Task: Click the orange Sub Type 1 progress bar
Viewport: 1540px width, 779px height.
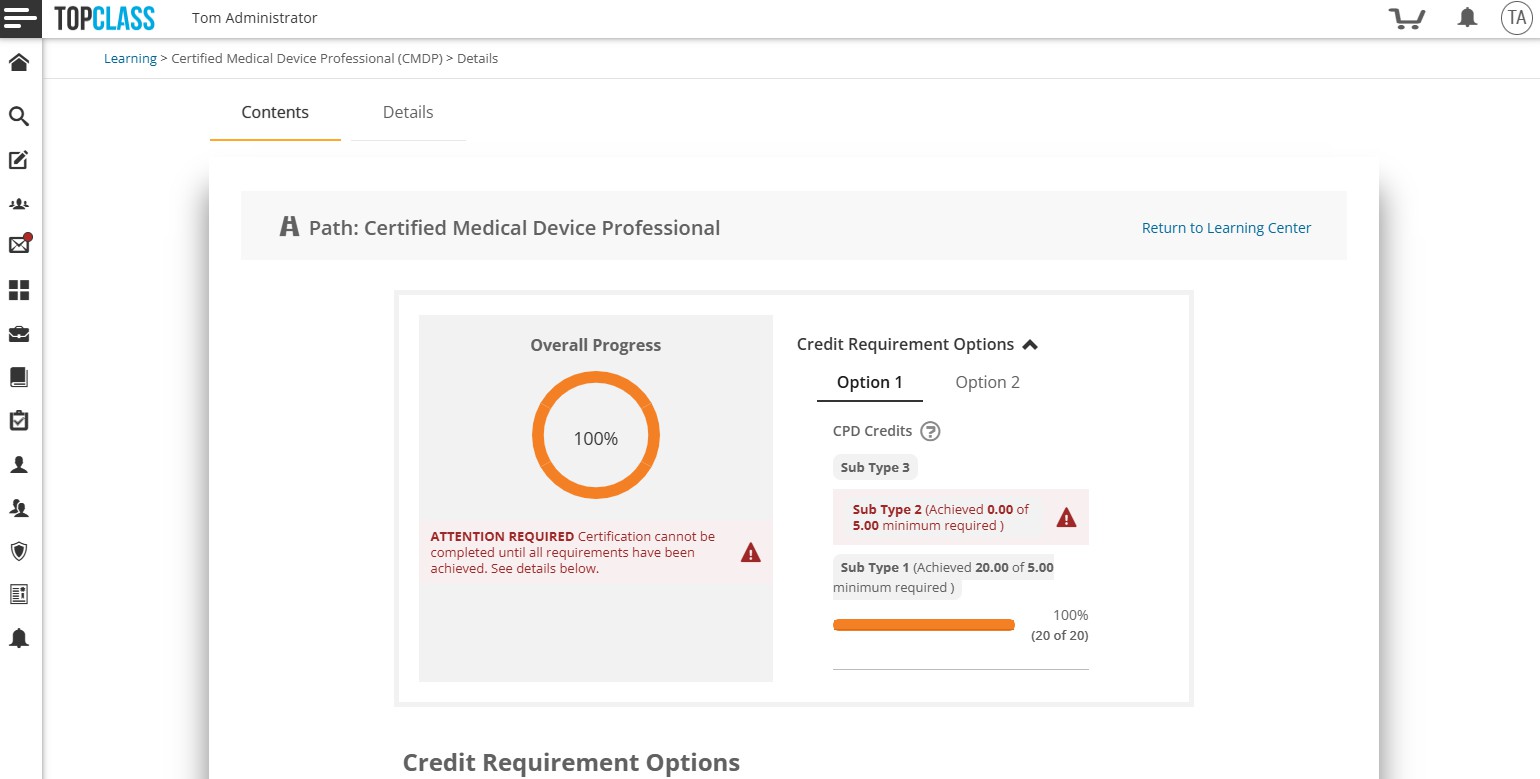Action: (924, 625)
